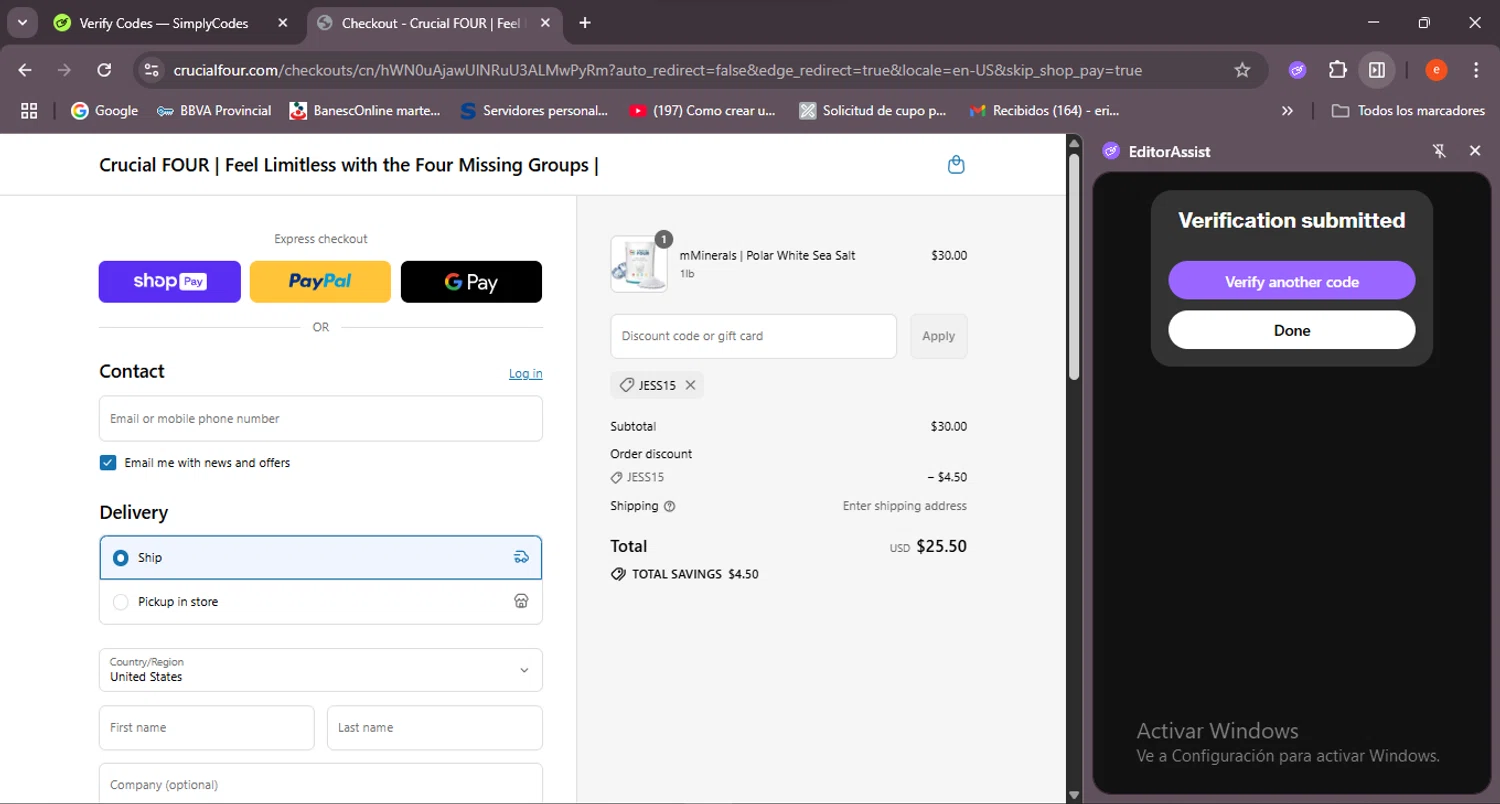This screenshot has width=1500, height=804.
Task: Open the BanescOnline bookmark
Action: pos(365,111)
